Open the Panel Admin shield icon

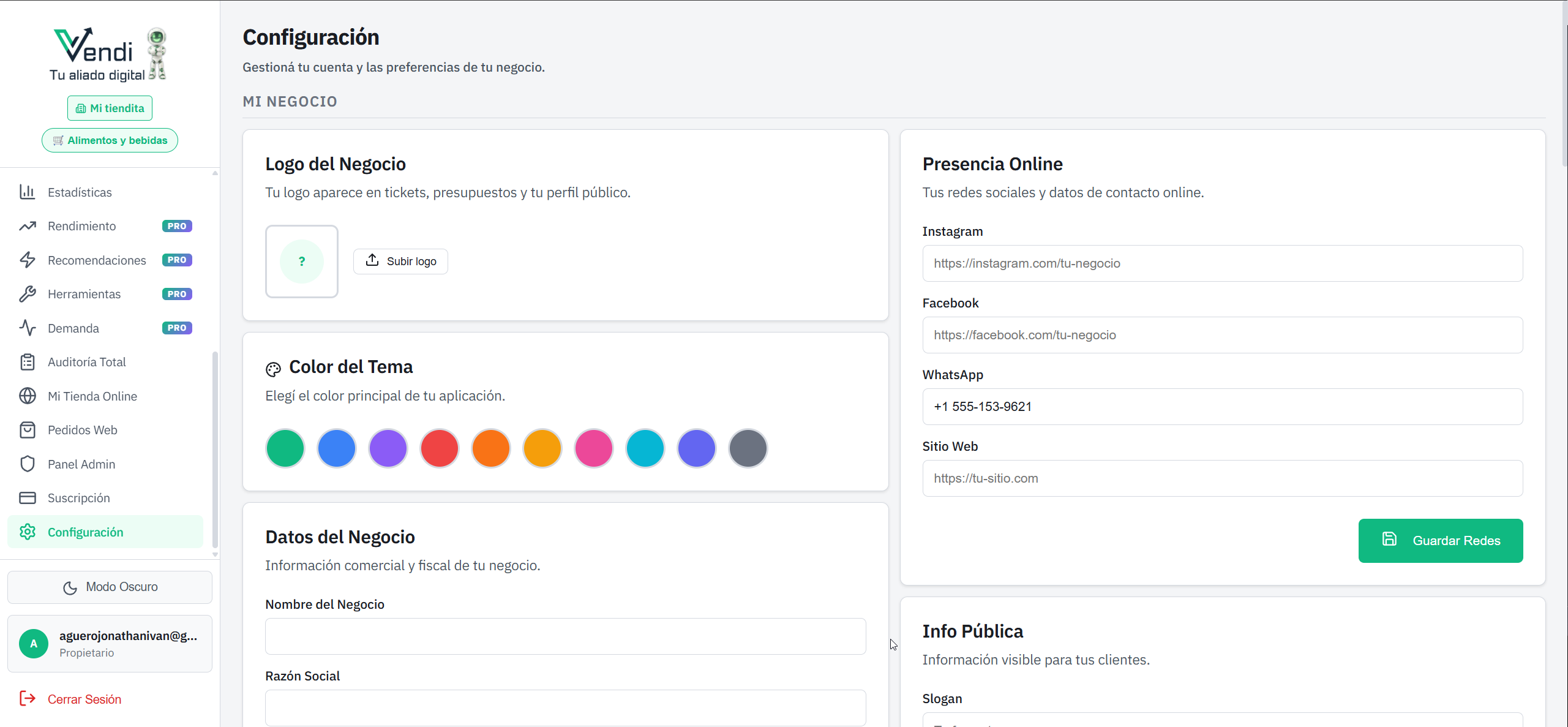(28, 464)
